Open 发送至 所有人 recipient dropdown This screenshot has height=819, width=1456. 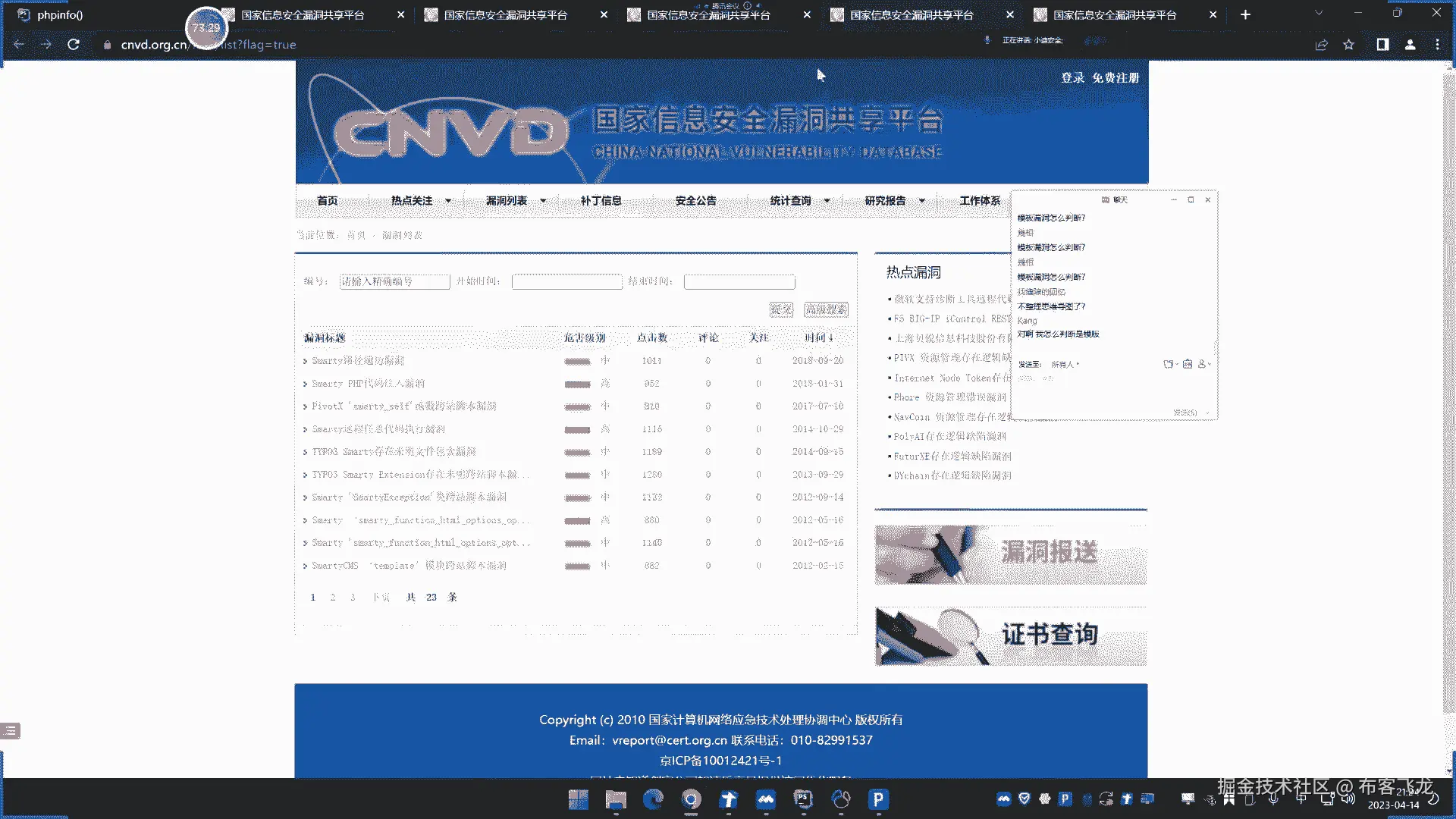1065,365
